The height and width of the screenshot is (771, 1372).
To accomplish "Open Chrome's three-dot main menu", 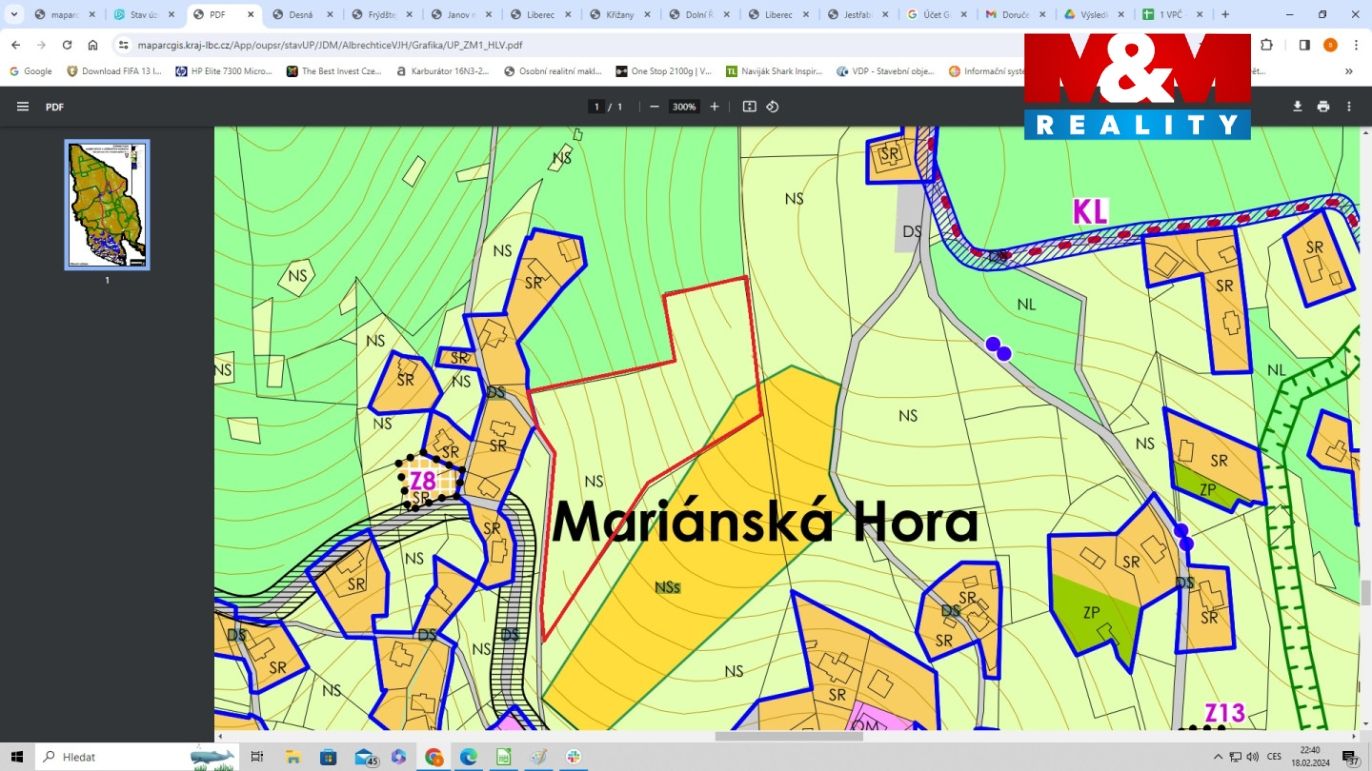I will pos(1355,45).
